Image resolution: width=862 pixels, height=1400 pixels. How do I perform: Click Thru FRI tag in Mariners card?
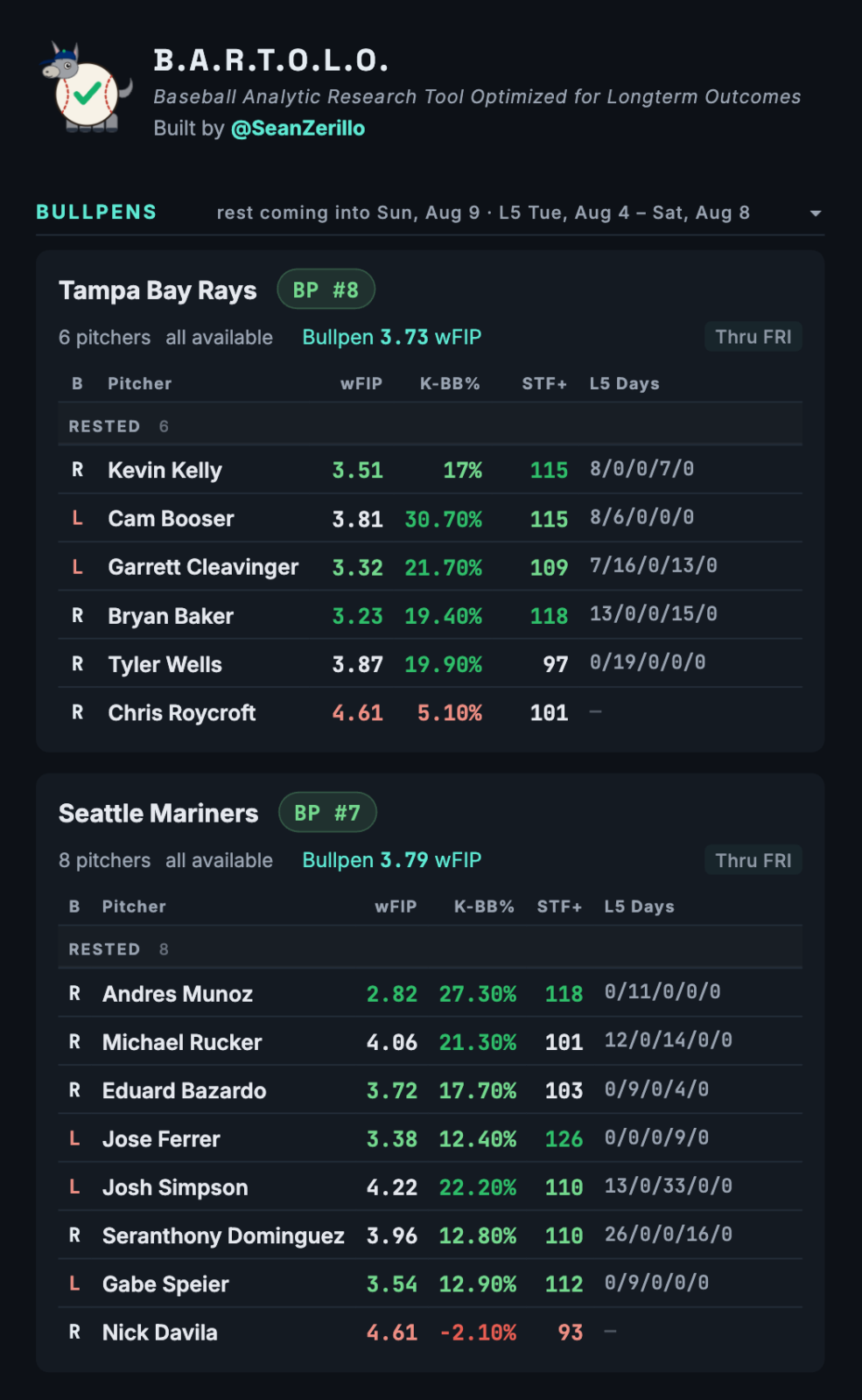tap(753, 860)
